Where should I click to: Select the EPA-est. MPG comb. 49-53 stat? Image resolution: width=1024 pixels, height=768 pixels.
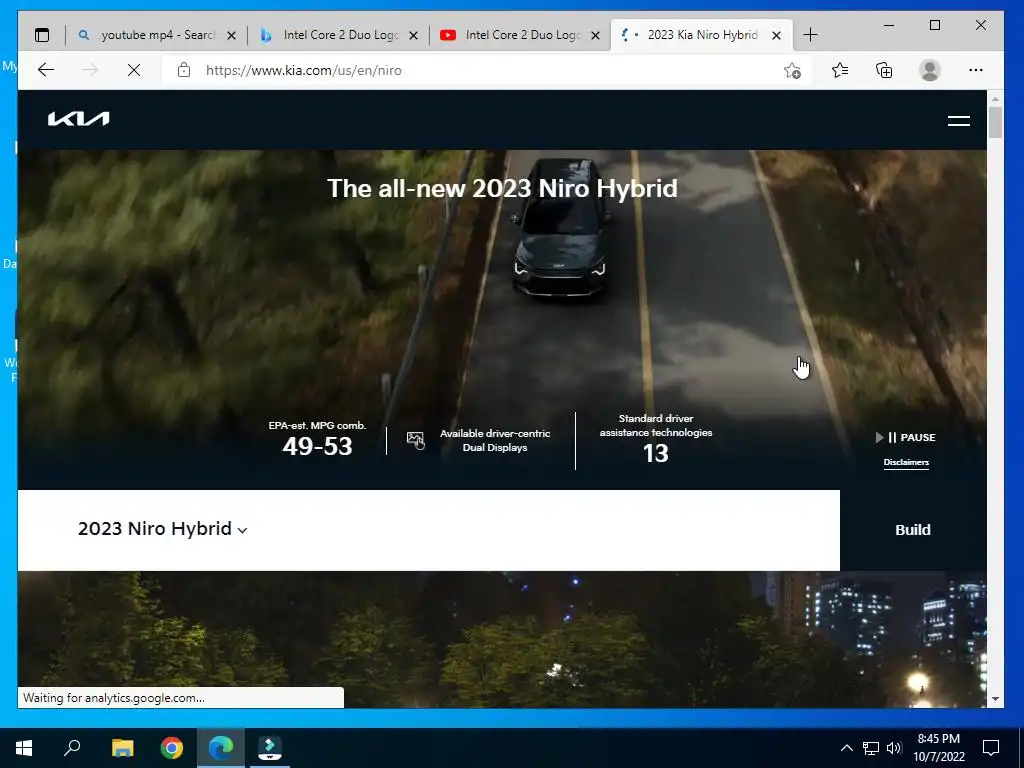(x=317, y=440)
